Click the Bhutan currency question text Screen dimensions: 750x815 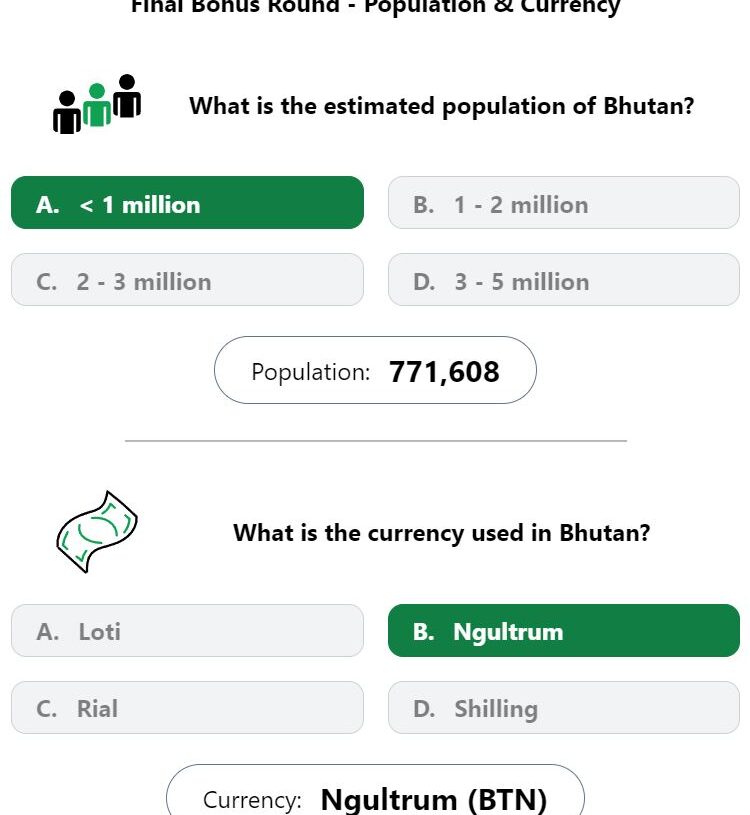[x=441, y=533]
